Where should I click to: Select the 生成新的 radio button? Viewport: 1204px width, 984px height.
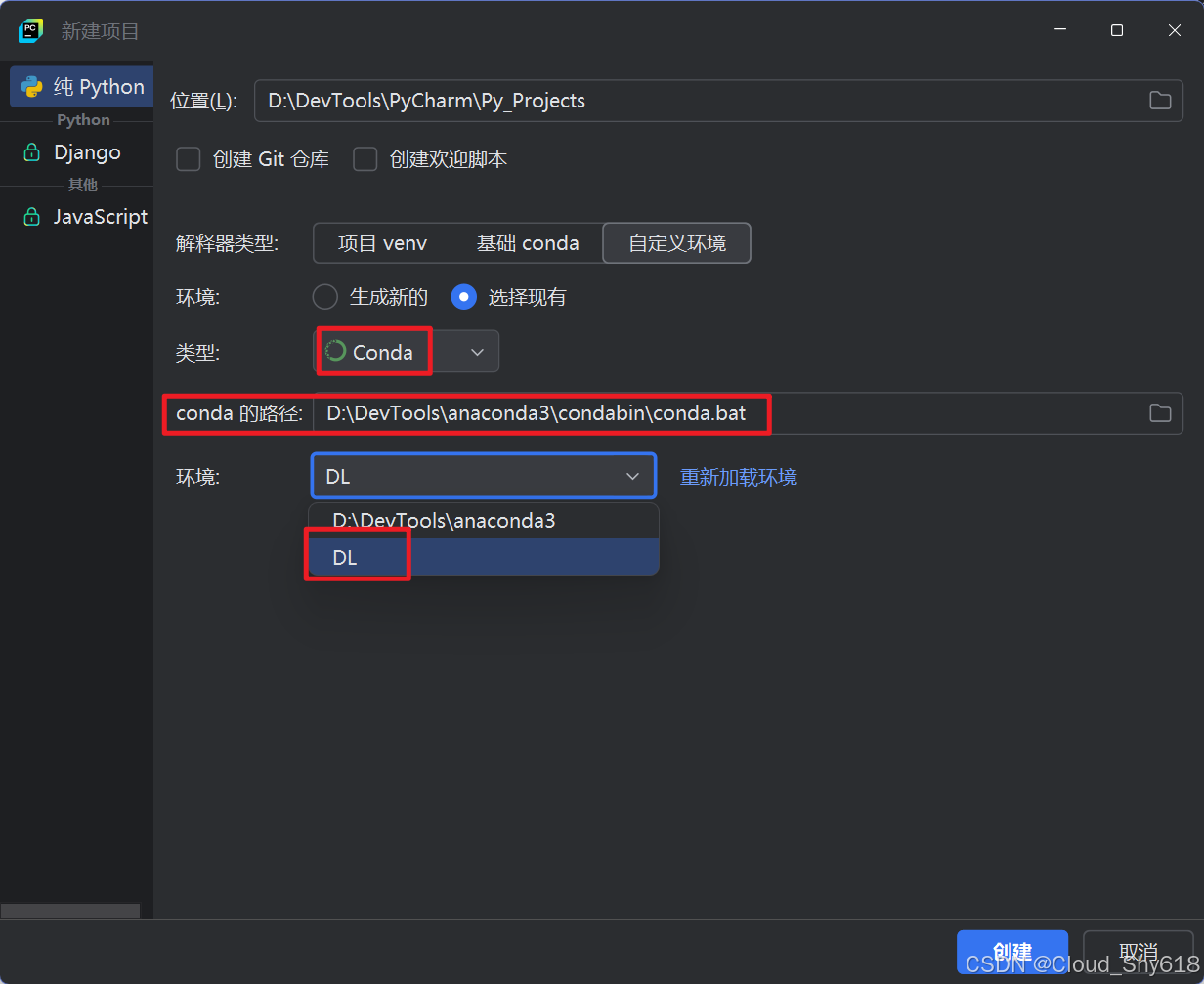click(x=323, y=297)
